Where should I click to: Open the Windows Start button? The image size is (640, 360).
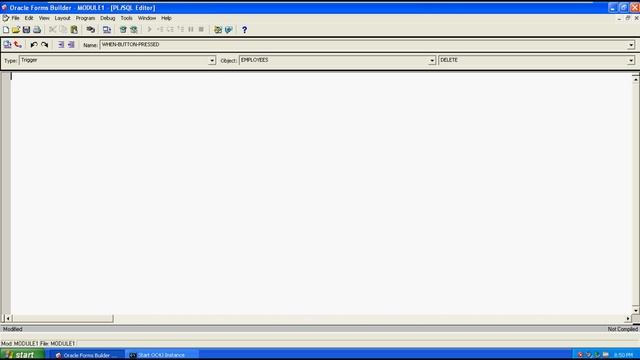22,355
